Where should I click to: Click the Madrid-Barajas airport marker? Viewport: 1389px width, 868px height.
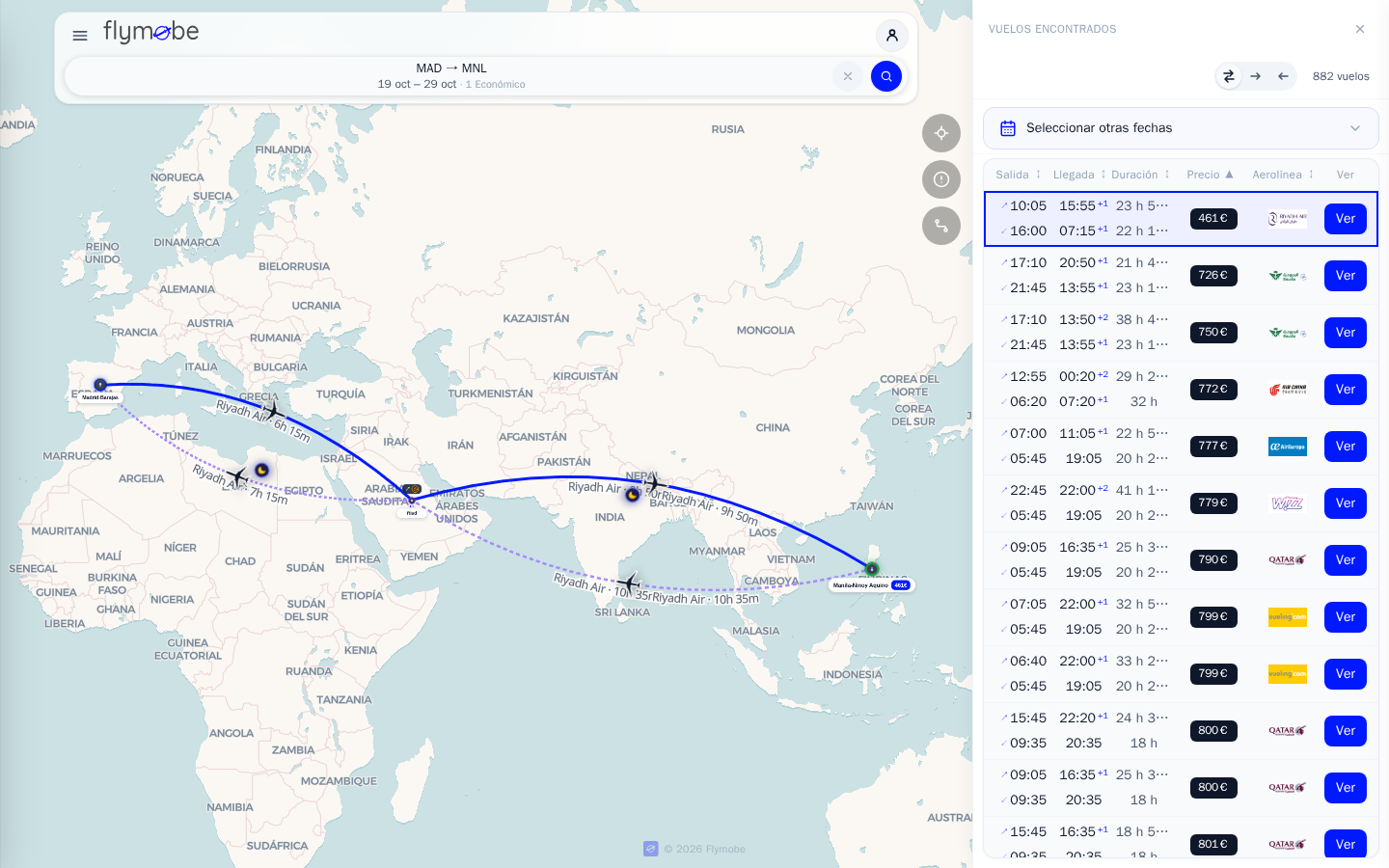pos(100,386)
